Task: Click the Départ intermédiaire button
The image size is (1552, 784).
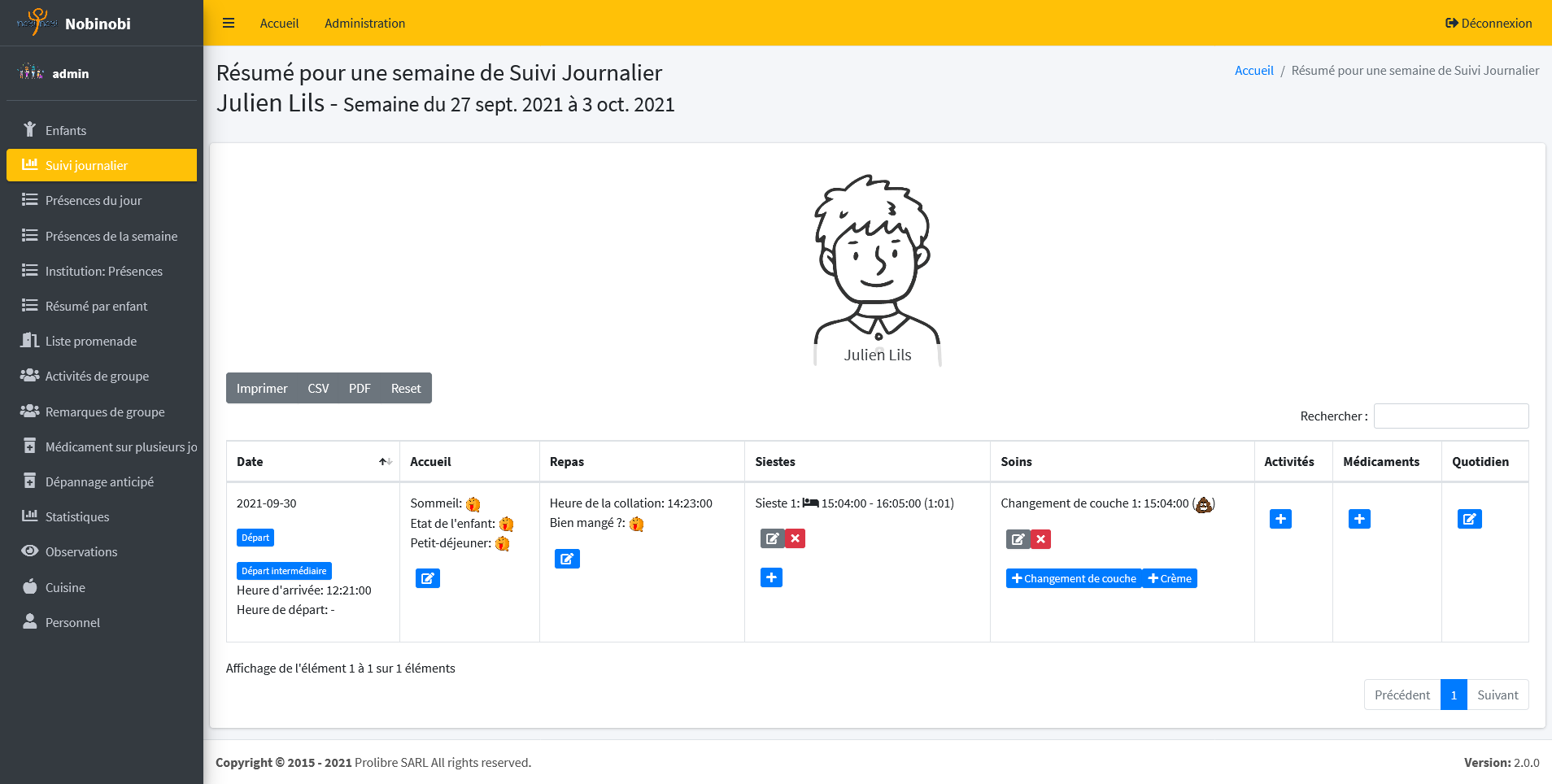Action: (284, 571)
